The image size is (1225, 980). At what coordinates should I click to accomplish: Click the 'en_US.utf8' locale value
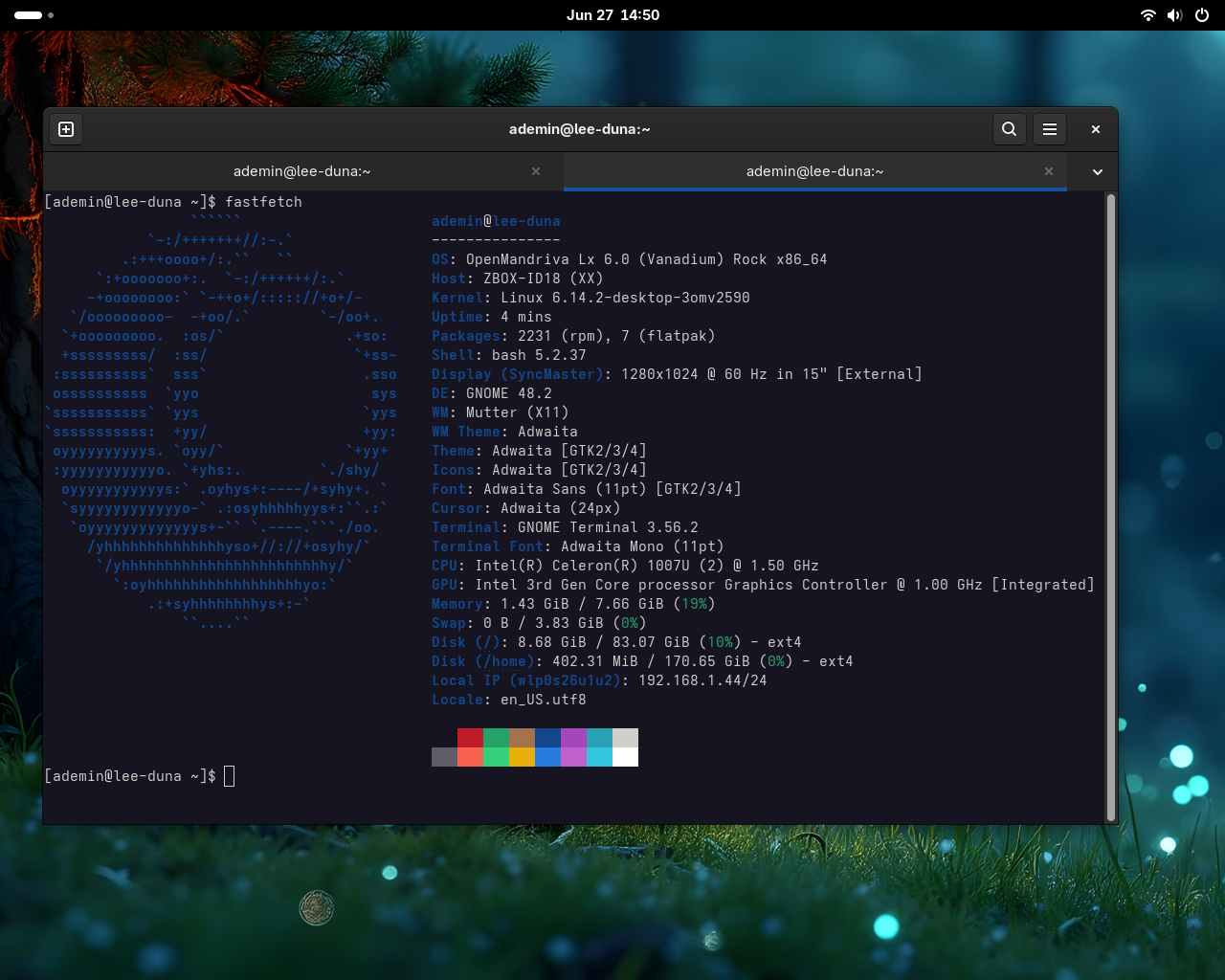pos(544,700)
